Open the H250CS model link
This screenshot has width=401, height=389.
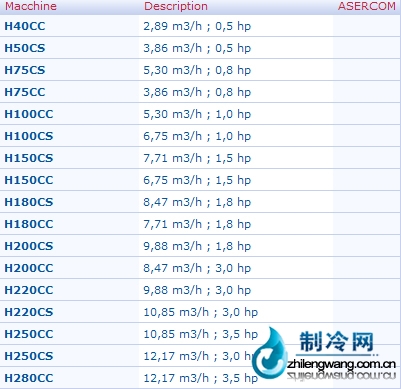pos(29,356)
